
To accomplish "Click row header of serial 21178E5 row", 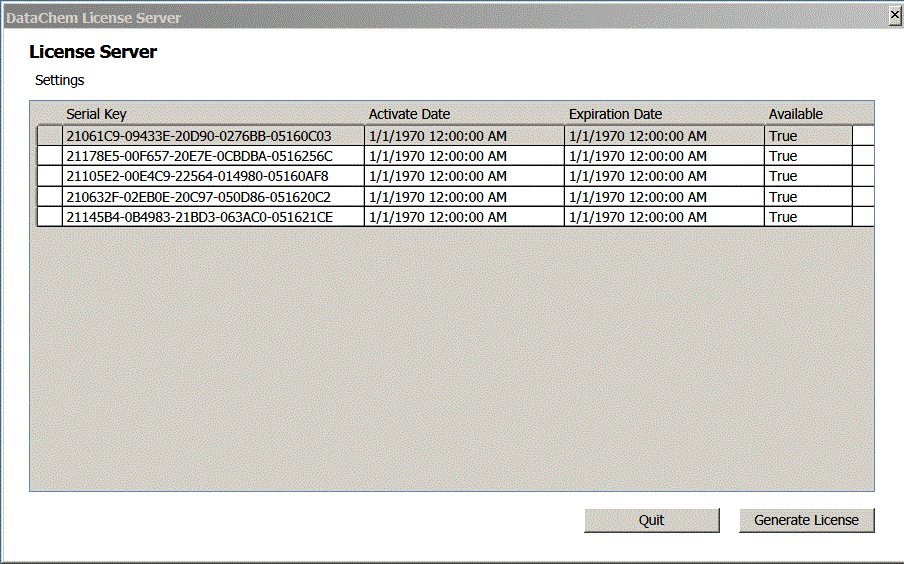I will pos(50,156).
